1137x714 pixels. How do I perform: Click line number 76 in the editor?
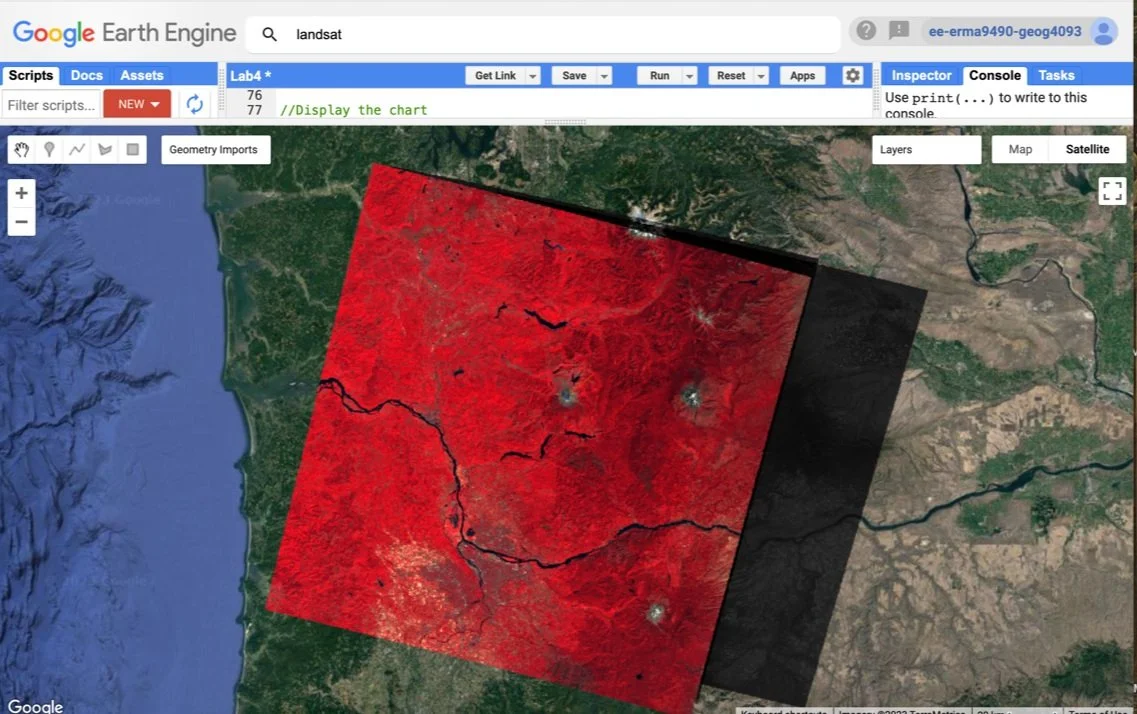pyautogui.click(x=254, y=95)
